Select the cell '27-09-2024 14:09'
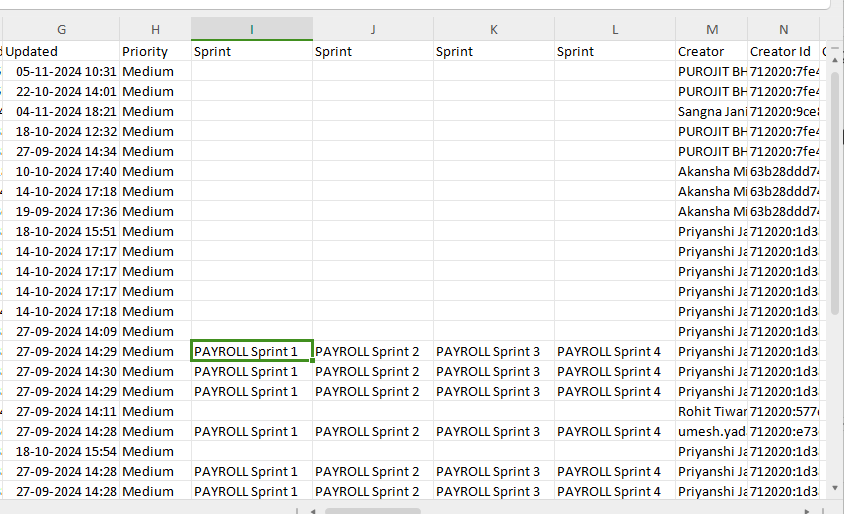This screenshot has height=514, width=844. pyautogui.click(x=61, y=332)
